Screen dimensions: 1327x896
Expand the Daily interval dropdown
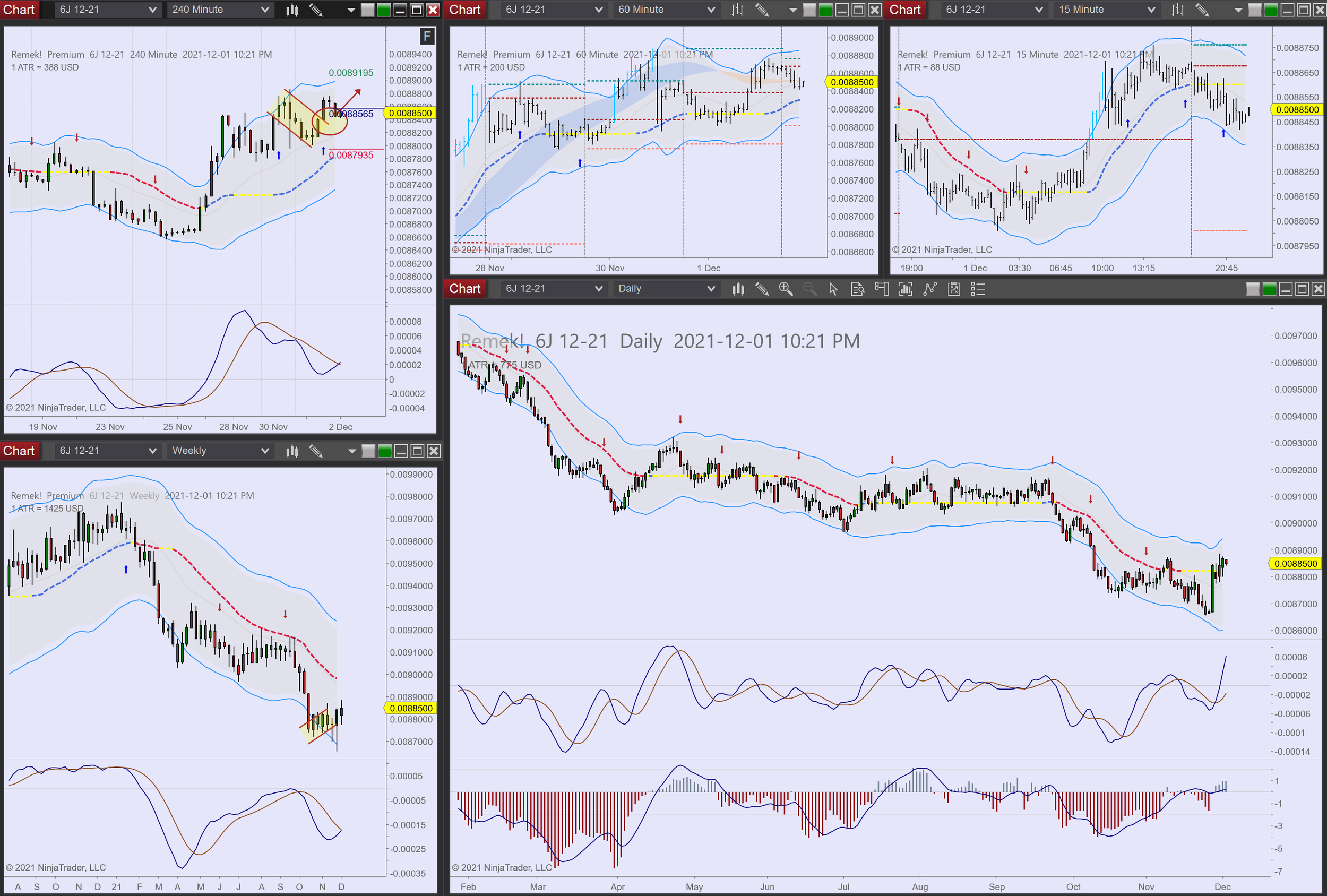point(666,289)
